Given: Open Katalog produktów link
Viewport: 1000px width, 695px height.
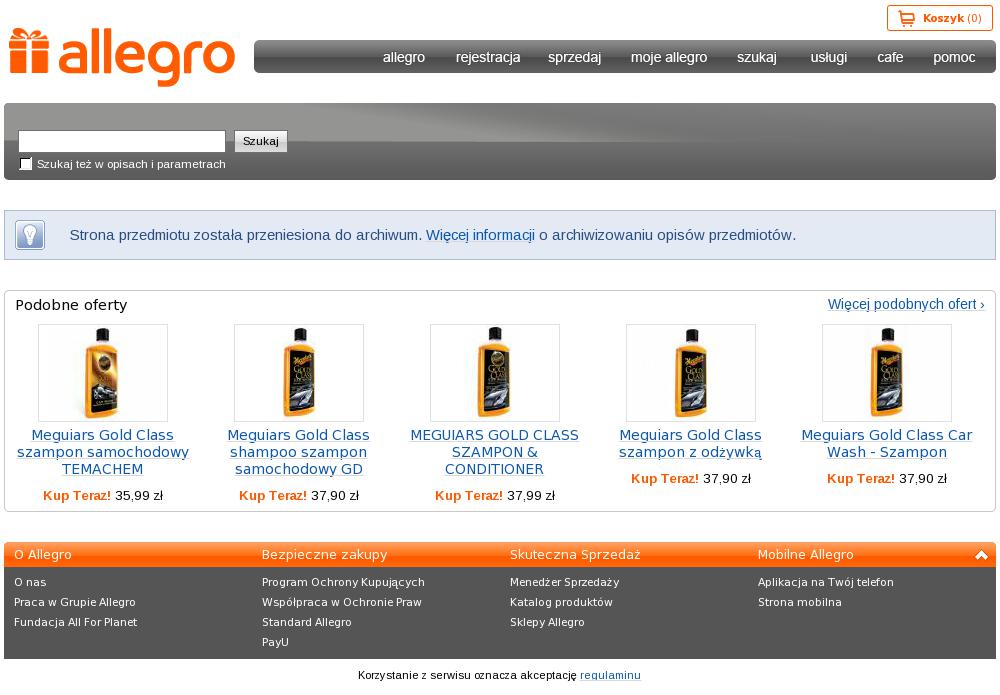Looking at the screenshot, I should click(561, 602).
